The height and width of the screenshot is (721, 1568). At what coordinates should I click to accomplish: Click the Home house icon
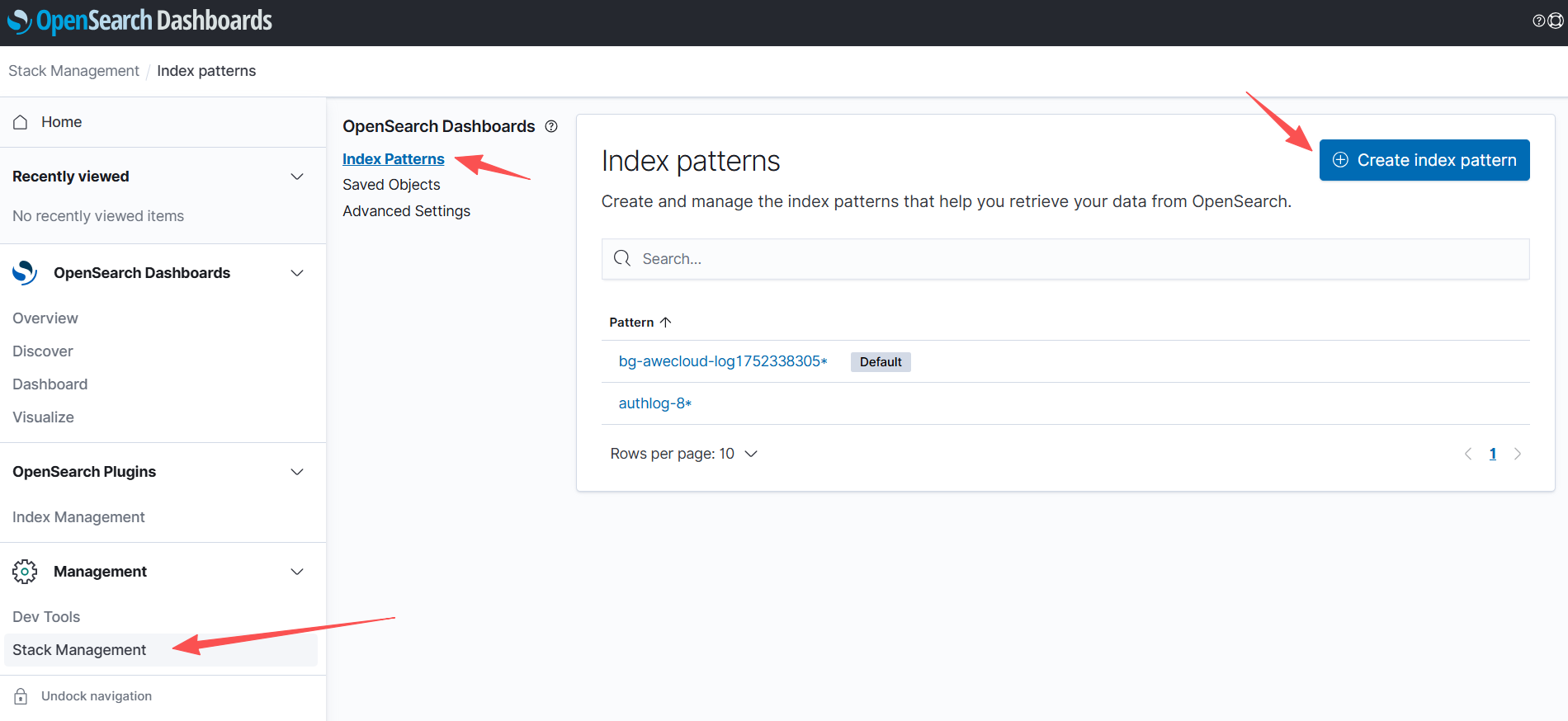click(21, 122)
